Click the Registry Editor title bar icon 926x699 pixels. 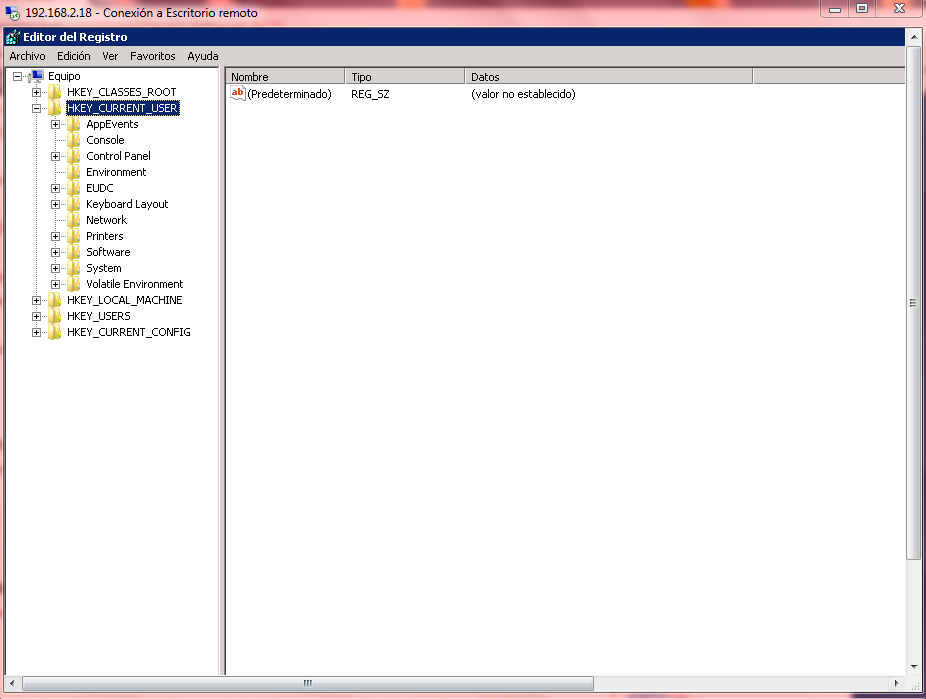[x=12, y=37]
